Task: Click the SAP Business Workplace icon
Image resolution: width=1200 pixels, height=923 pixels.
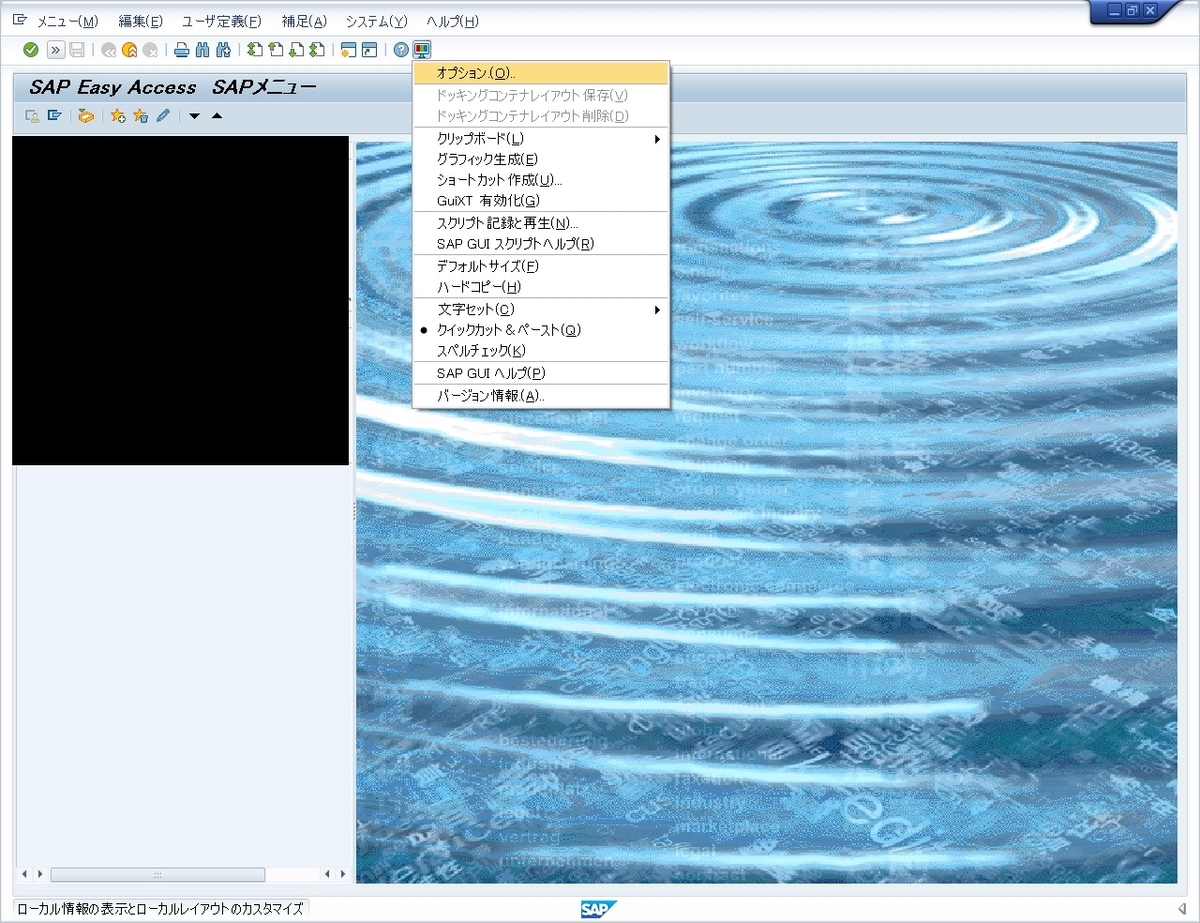Action: point(86,116)
